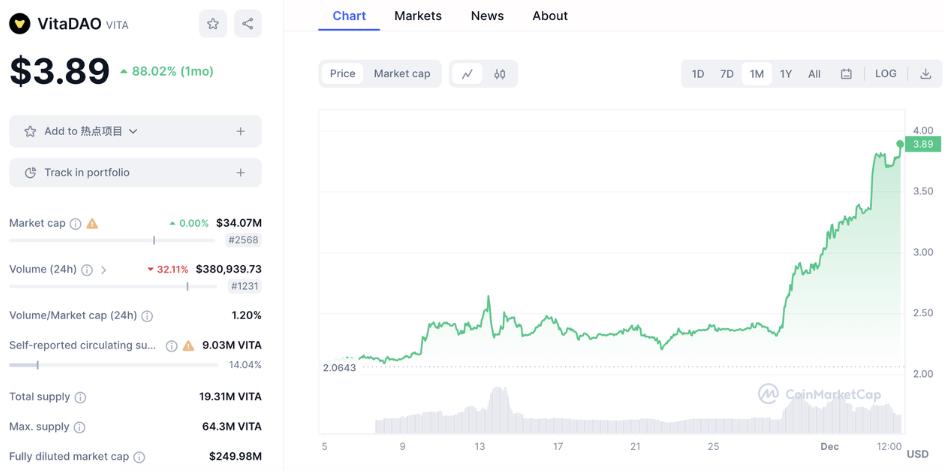Click the Market cap range slider bar
Image resolution: width=944 pixels, height=474 pixels.
click(x=111, y=240)
